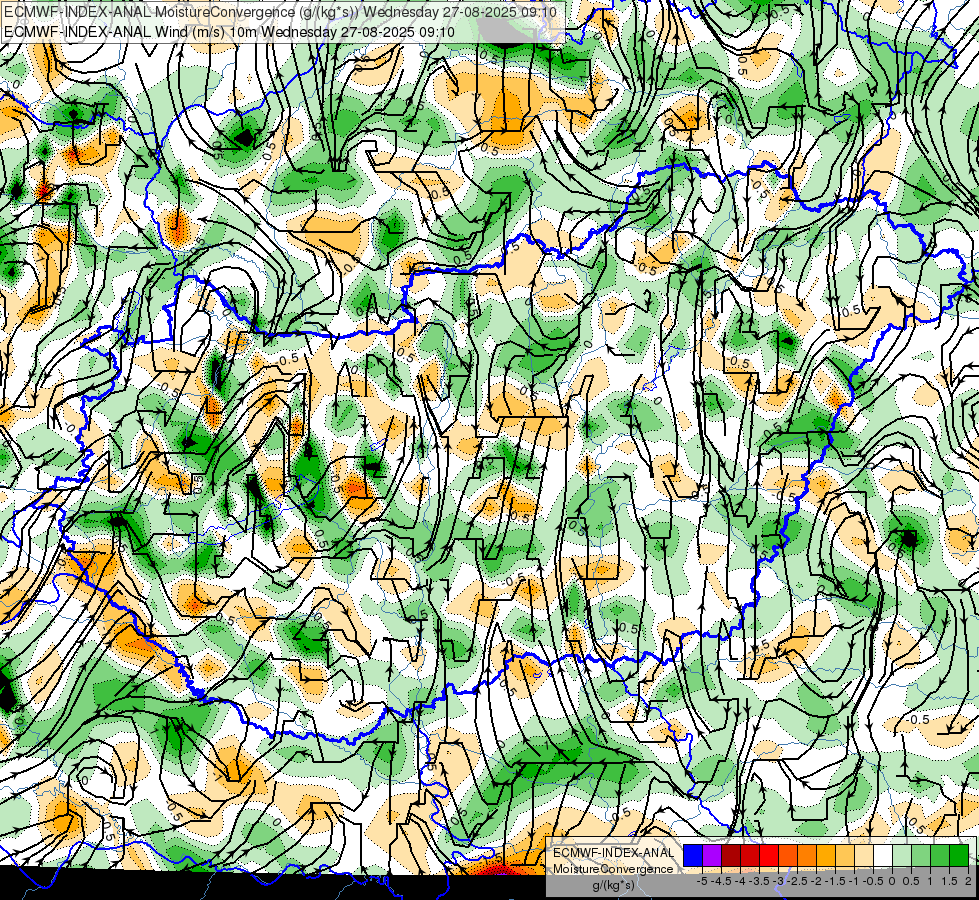Click the white legend swatch left of 0
This screenshot has width=979, height=900.
(x=883, y=856)
